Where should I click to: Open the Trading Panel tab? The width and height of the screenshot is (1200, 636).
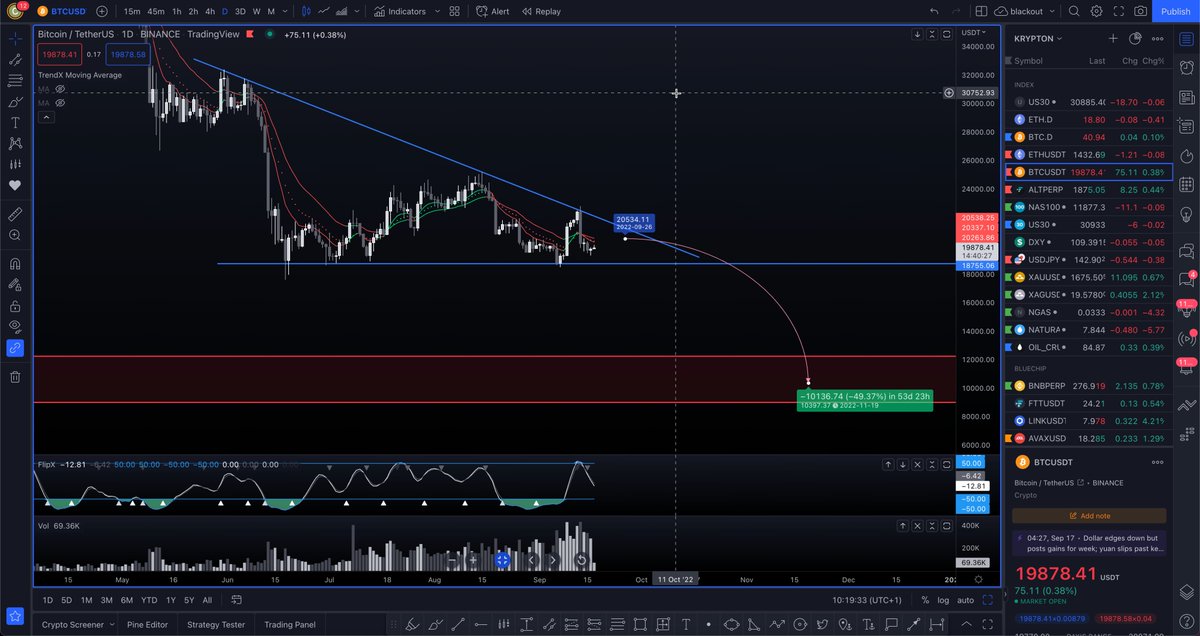290,624
